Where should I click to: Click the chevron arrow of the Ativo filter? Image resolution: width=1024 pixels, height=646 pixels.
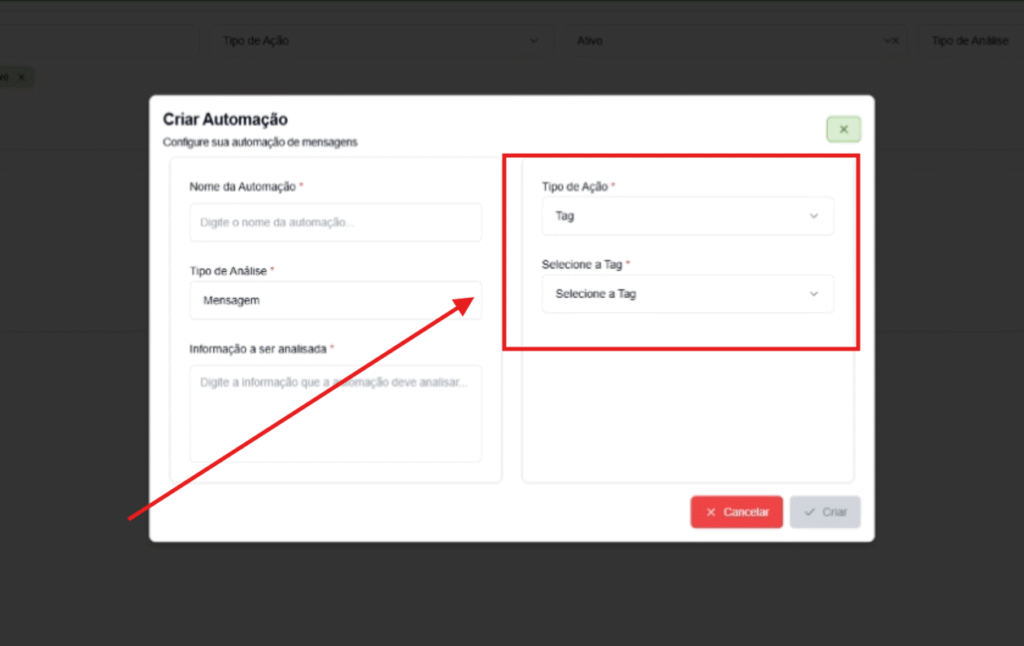pos(886,41)
